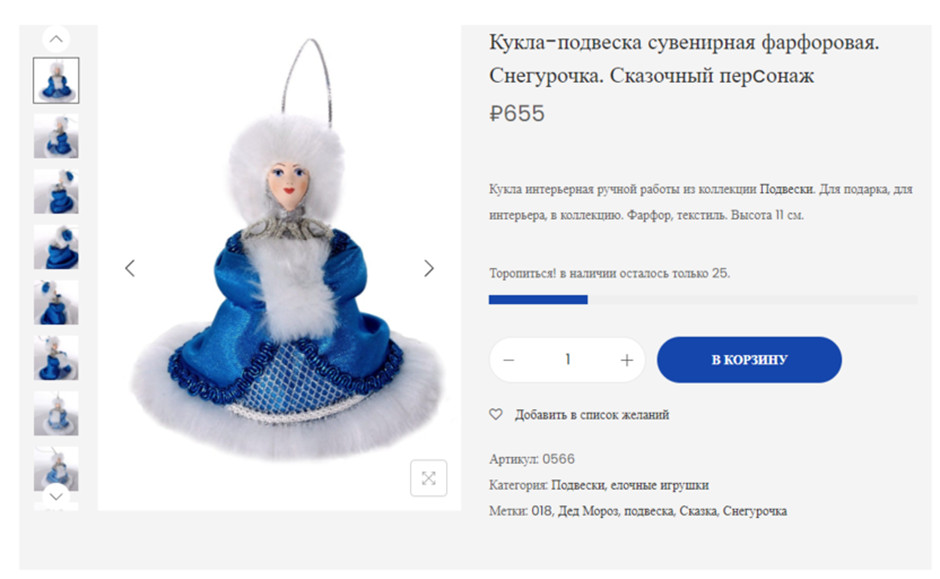The width and height of the screenshot is (940, 579).
Task: Open fullscreen image zoom icon
Action: [x=429, y=478]
